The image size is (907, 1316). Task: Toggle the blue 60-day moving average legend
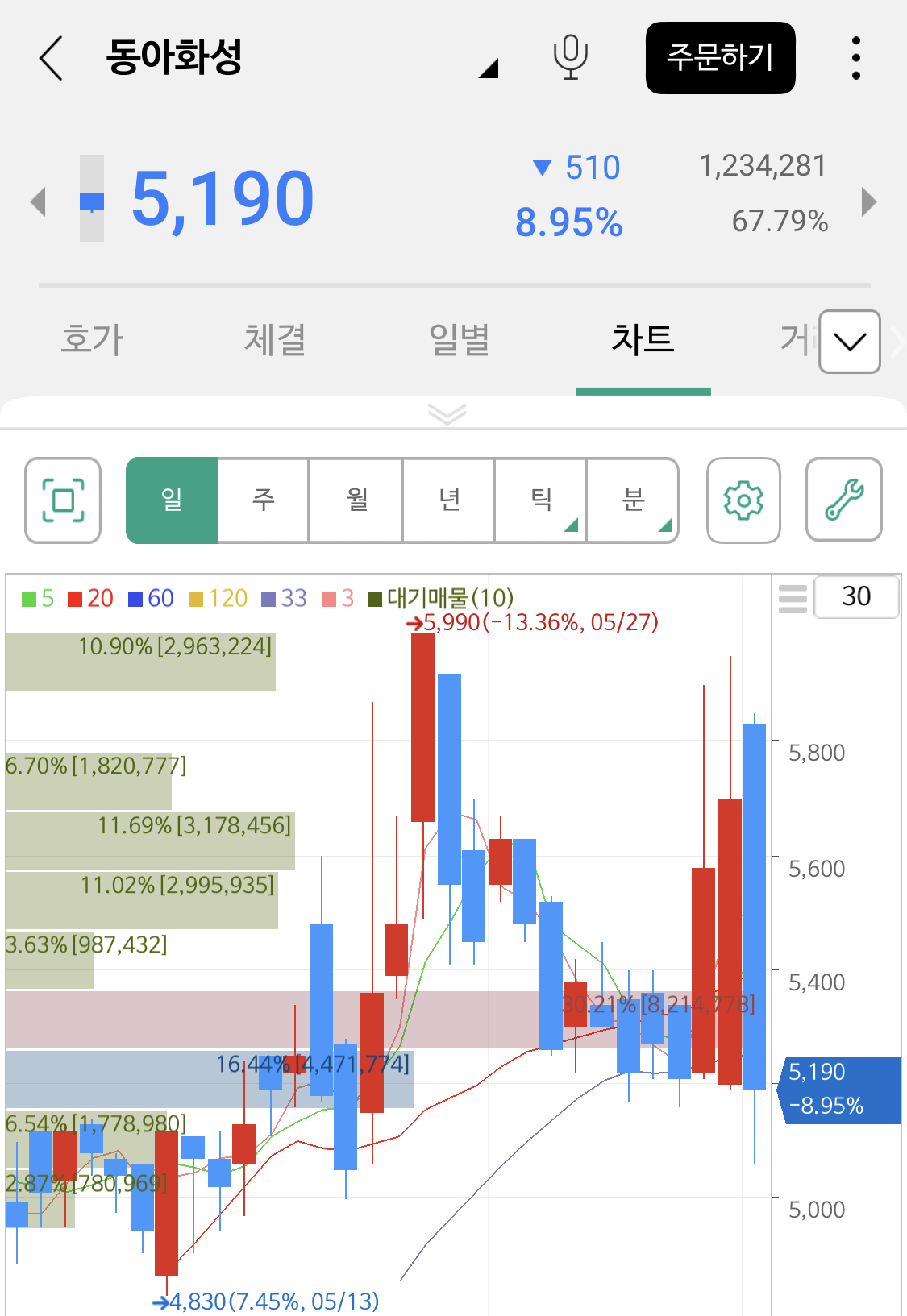(151, 599)
